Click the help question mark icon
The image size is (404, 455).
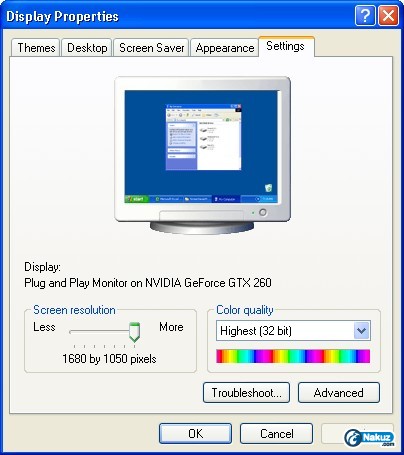click(365, 15)
